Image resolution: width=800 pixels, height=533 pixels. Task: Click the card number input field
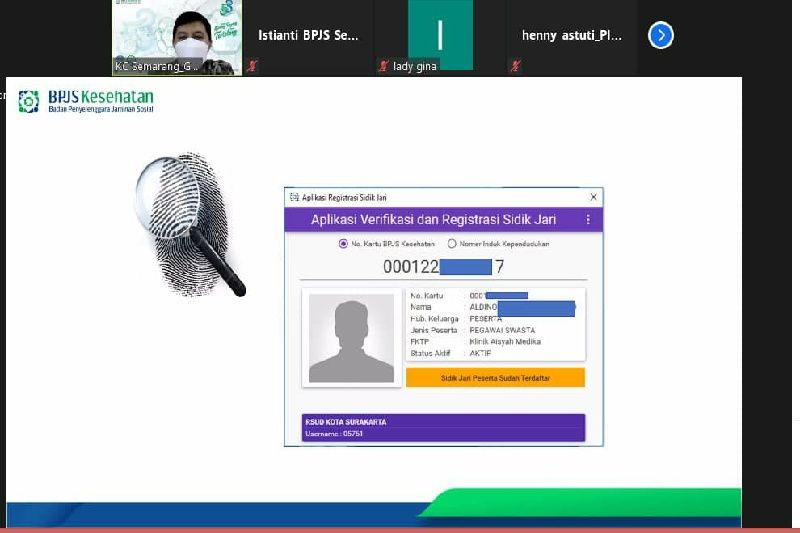[443, 267]
